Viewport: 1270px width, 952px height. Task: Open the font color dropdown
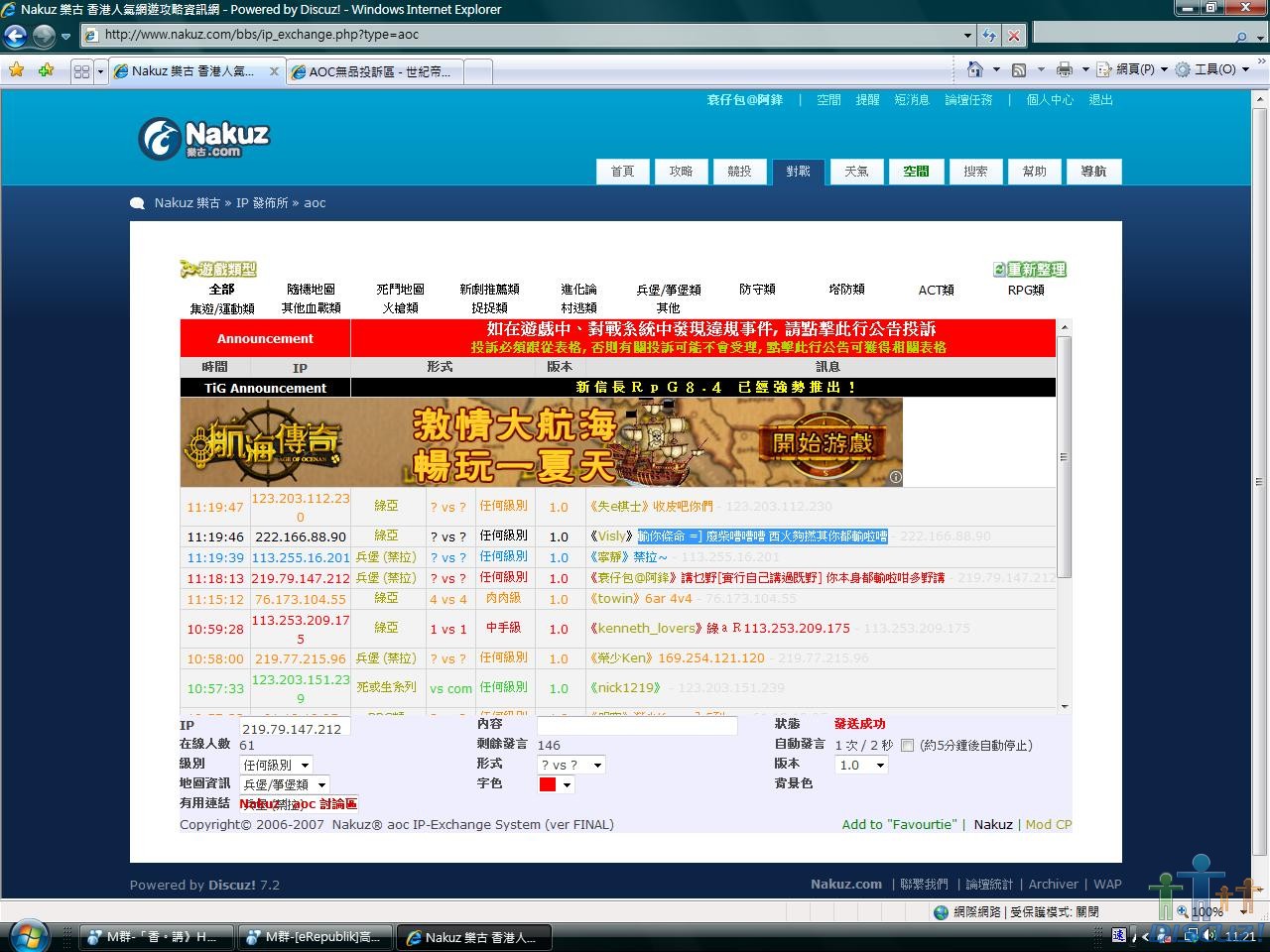(x=556, y=784)
